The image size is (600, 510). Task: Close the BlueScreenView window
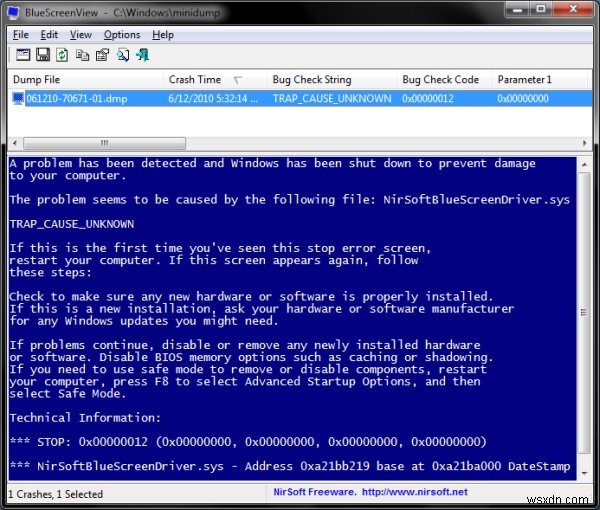573,9
